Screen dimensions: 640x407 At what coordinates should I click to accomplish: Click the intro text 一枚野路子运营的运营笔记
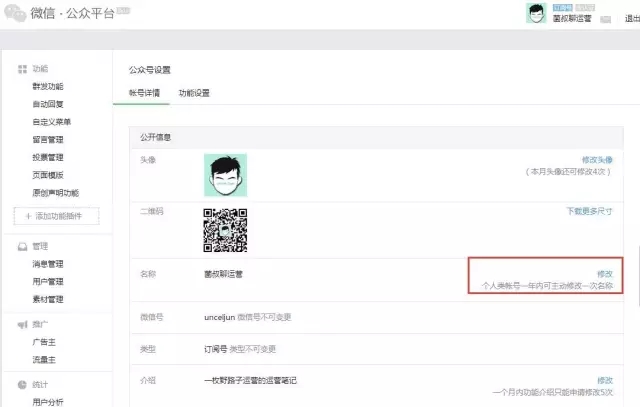click(x=250, y=380)
